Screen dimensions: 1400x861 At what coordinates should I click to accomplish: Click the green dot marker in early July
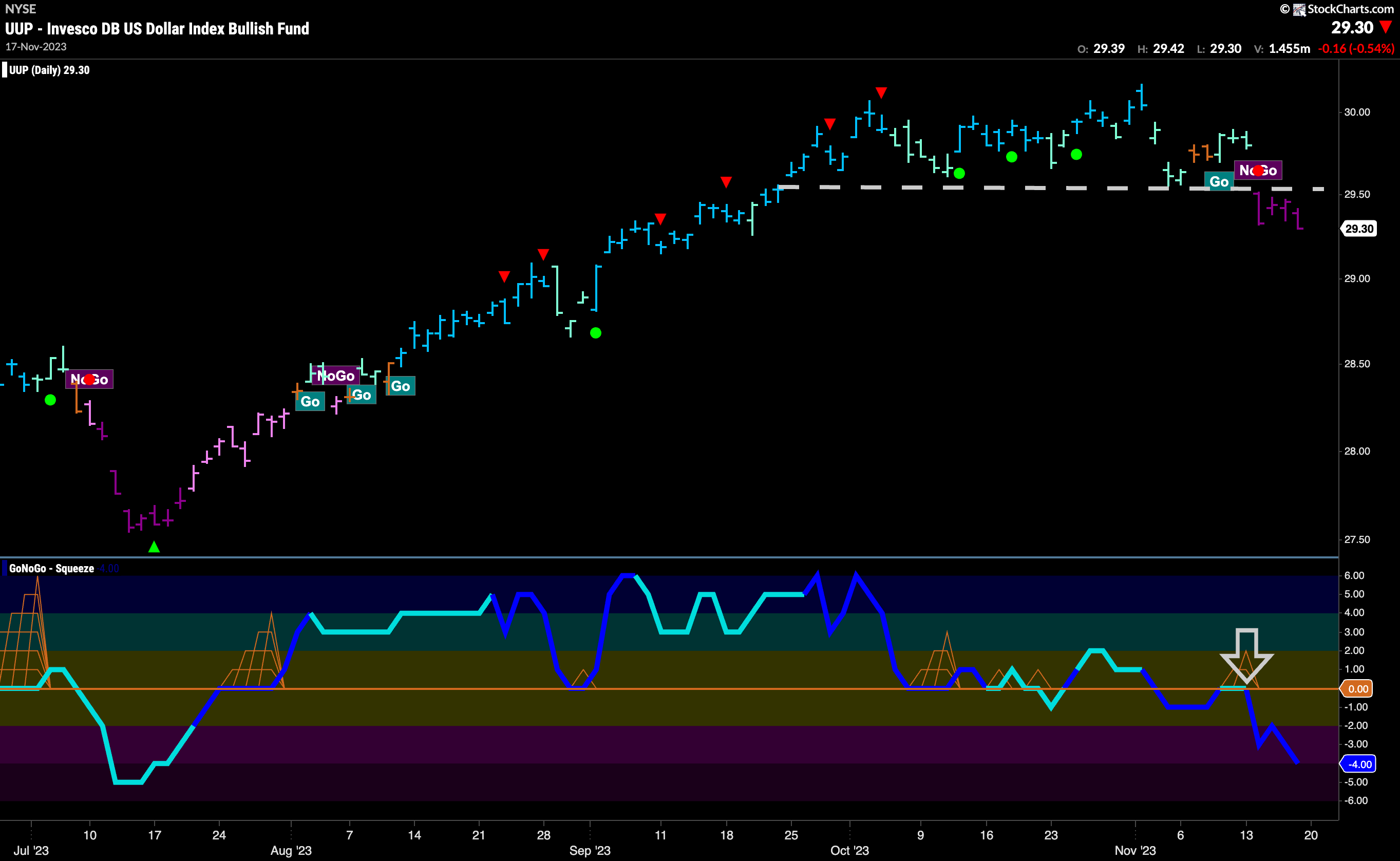[x=50, y=400]
